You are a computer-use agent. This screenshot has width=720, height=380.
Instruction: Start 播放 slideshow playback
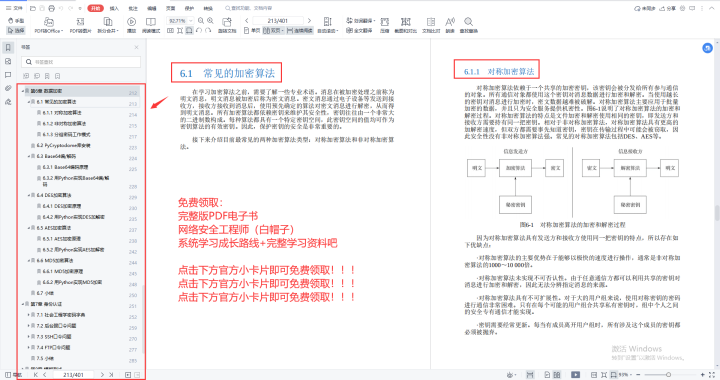pyautogui.click(x=131, y=25)
